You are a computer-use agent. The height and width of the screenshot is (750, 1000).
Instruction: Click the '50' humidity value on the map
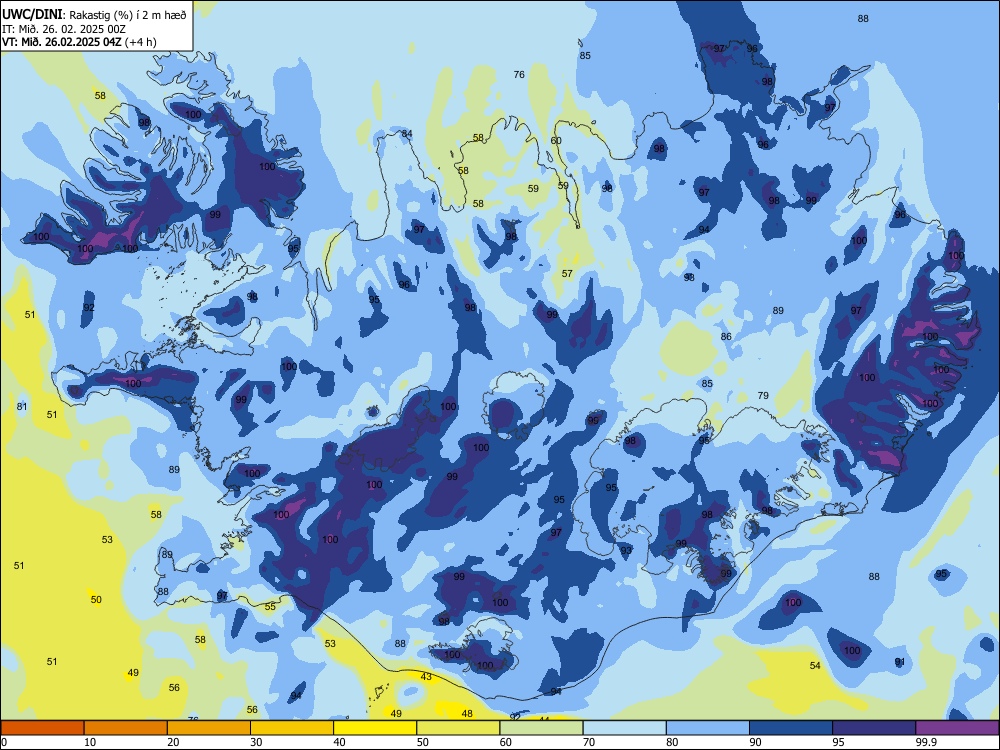(96, 599)
